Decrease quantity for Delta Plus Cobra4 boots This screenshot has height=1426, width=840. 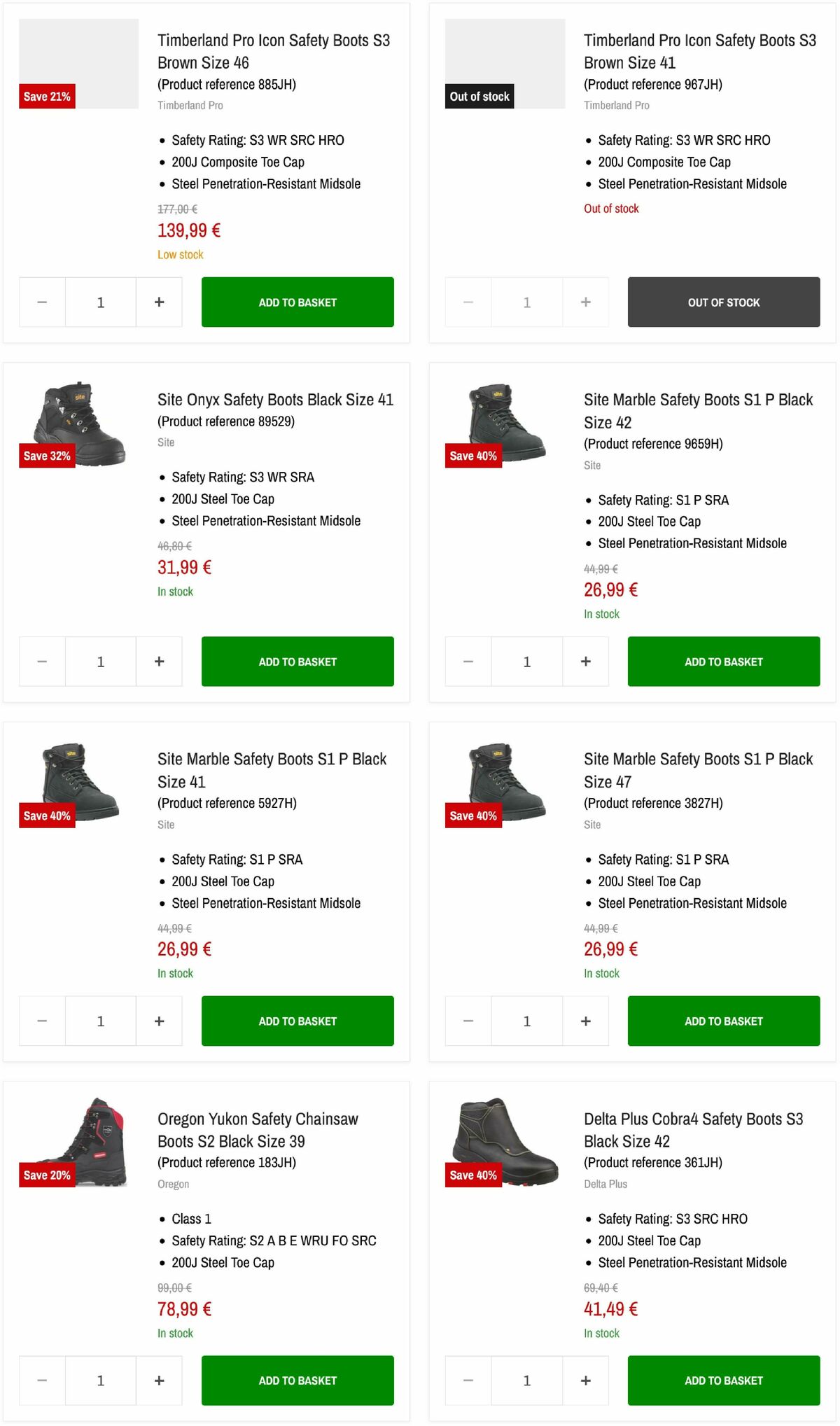point(468,1380)
